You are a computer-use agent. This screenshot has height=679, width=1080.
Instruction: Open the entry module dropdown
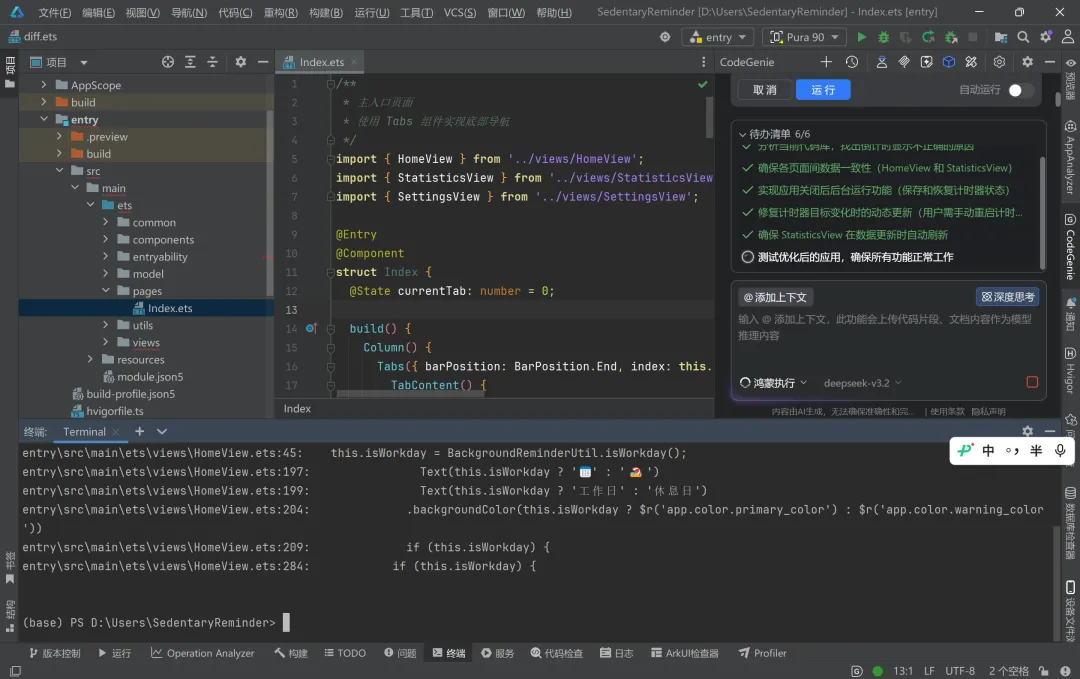tap(717, 37)
